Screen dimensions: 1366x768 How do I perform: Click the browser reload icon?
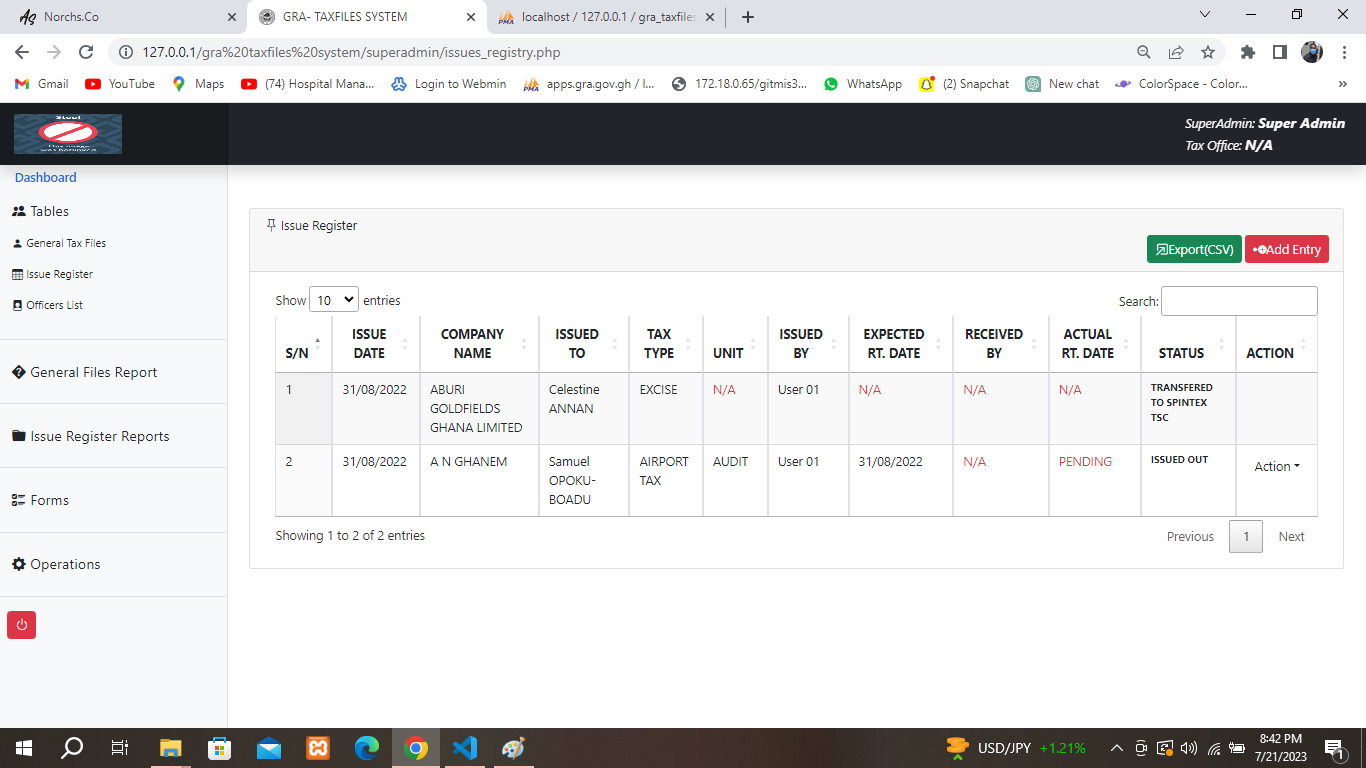tap(86, 52)
